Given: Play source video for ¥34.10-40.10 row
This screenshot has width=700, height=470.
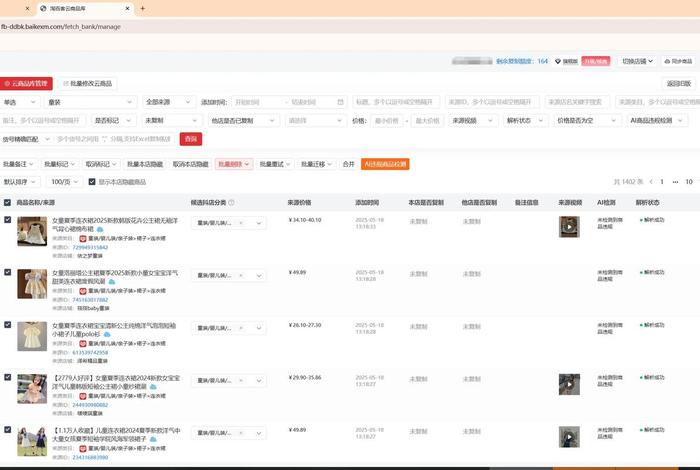Looking at the screenshot, I should coord(569,227).
